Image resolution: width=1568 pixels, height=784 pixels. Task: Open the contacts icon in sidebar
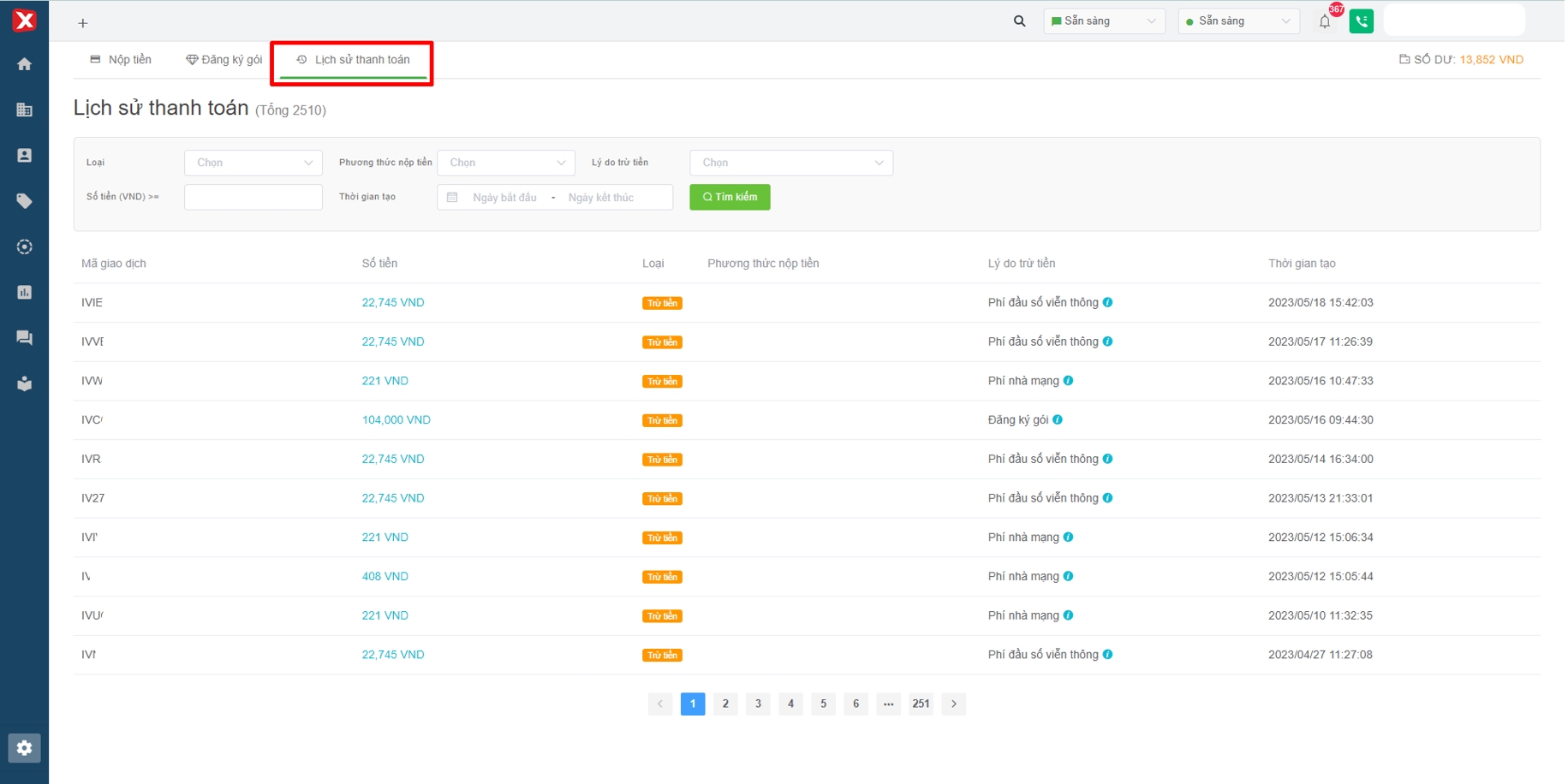click(x=24, y=156)
